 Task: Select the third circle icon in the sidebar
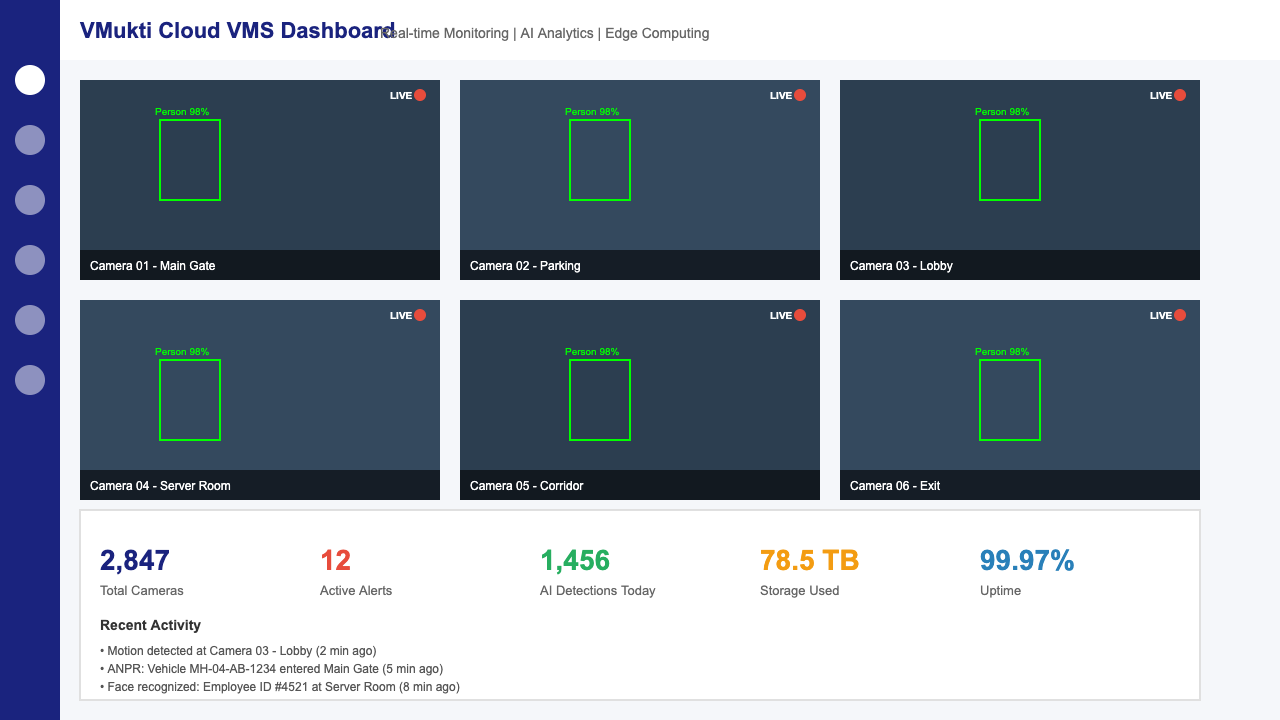coord(30,200)
